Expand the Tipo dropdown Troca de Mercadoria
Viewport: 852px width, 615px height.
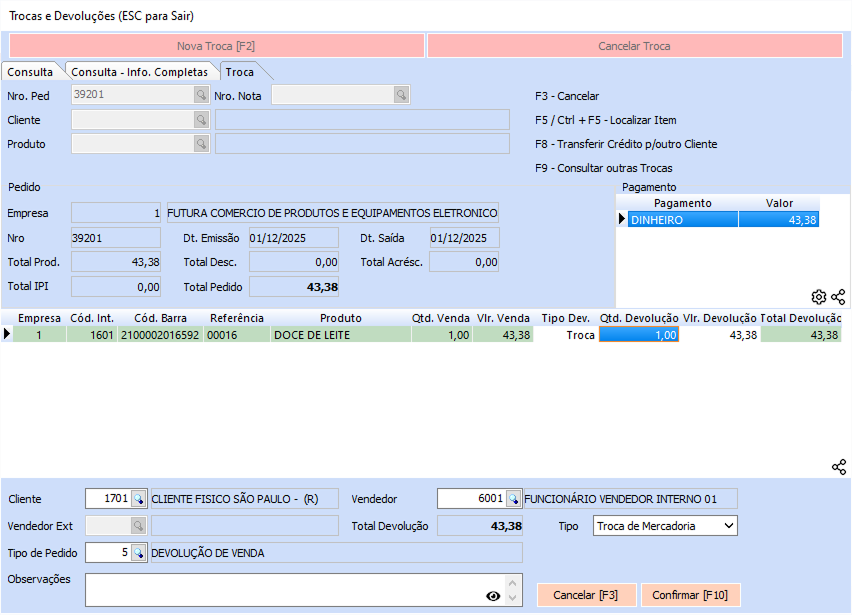click(x=728, y=525)
